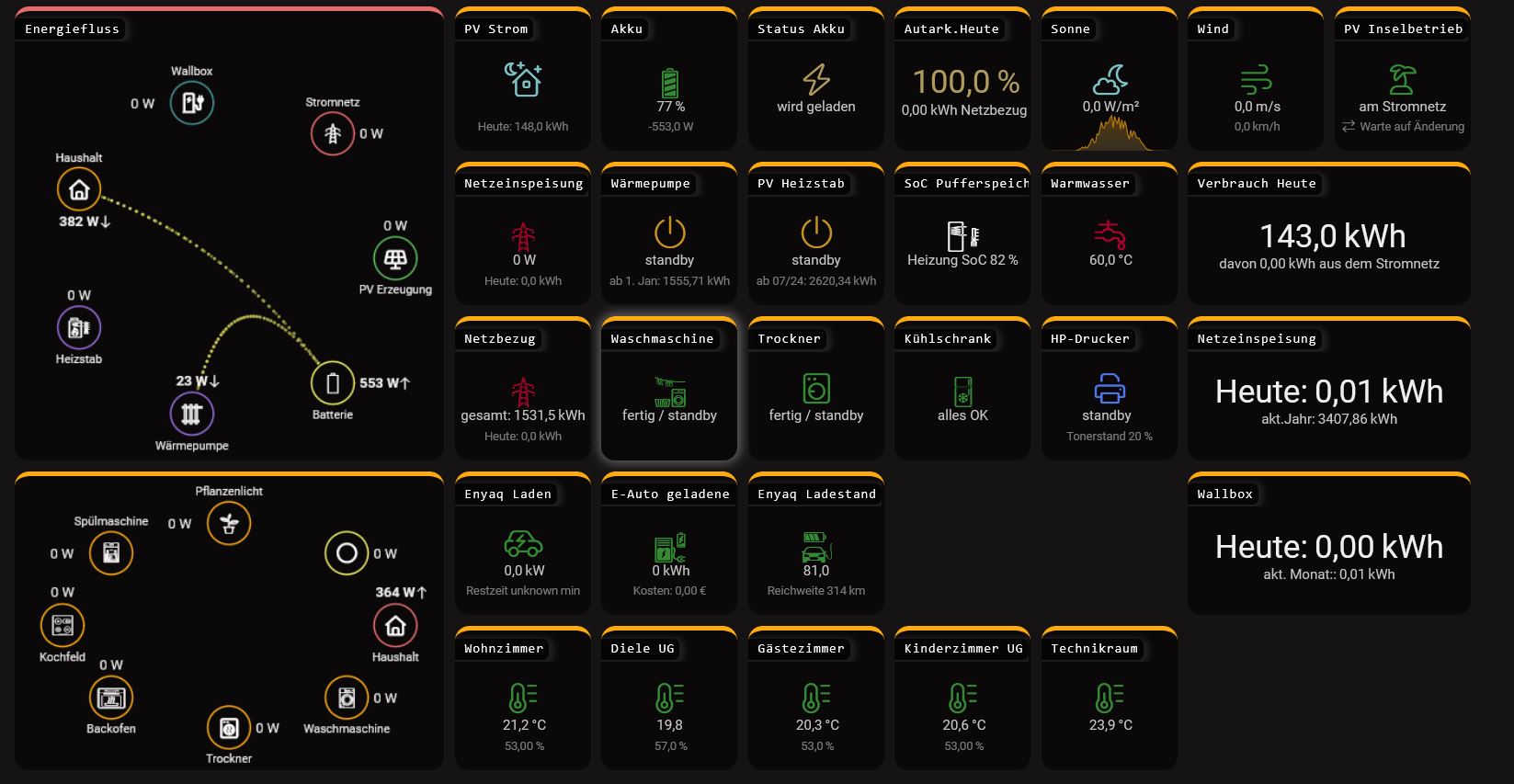Image resolution: width=1514 pixels, height=784 pixels.
Task: Select the PV Inselbetrieb palm island icon
Action: pos(1402,80)
